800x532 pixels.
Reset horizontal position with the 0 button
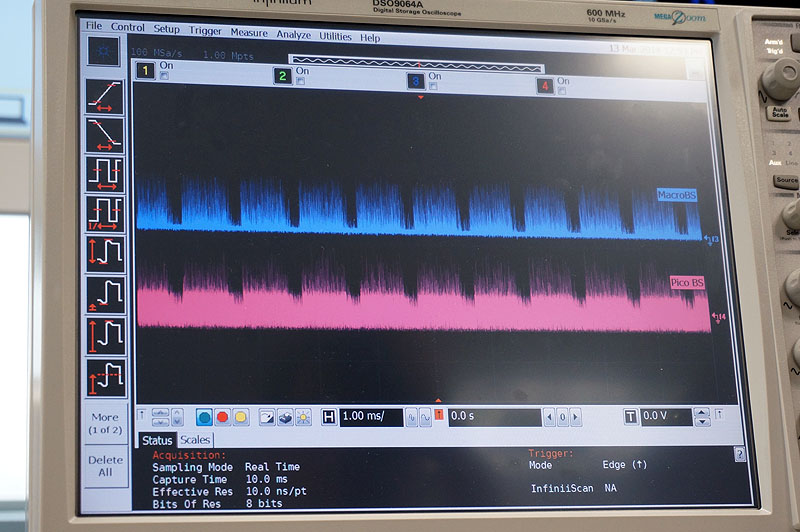562,418
